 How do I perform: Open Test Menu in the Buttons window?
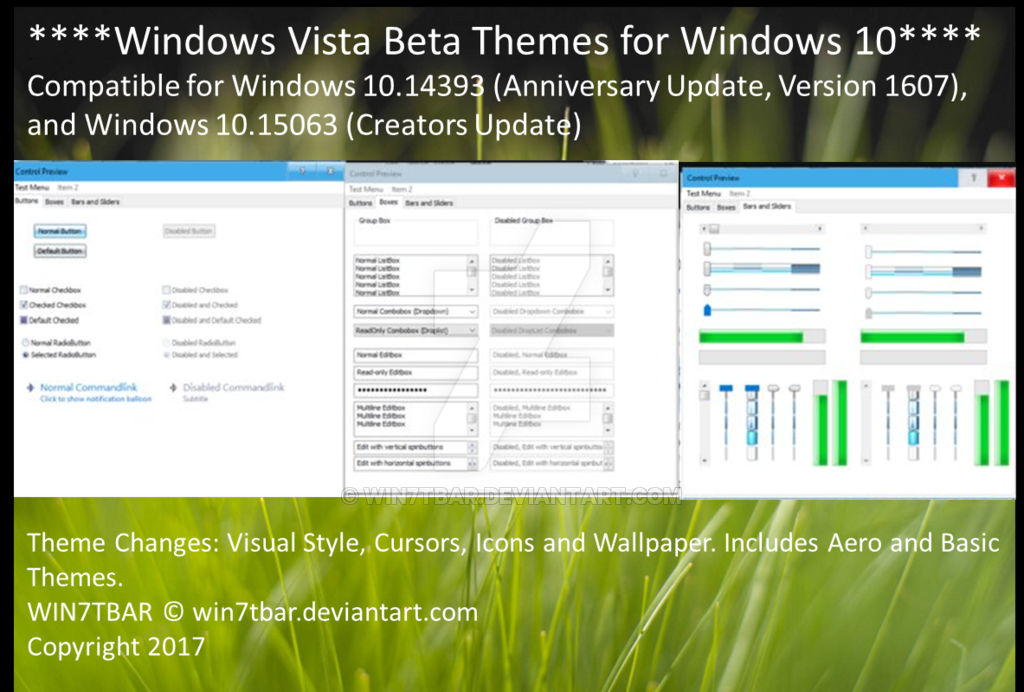click(31, 187)
